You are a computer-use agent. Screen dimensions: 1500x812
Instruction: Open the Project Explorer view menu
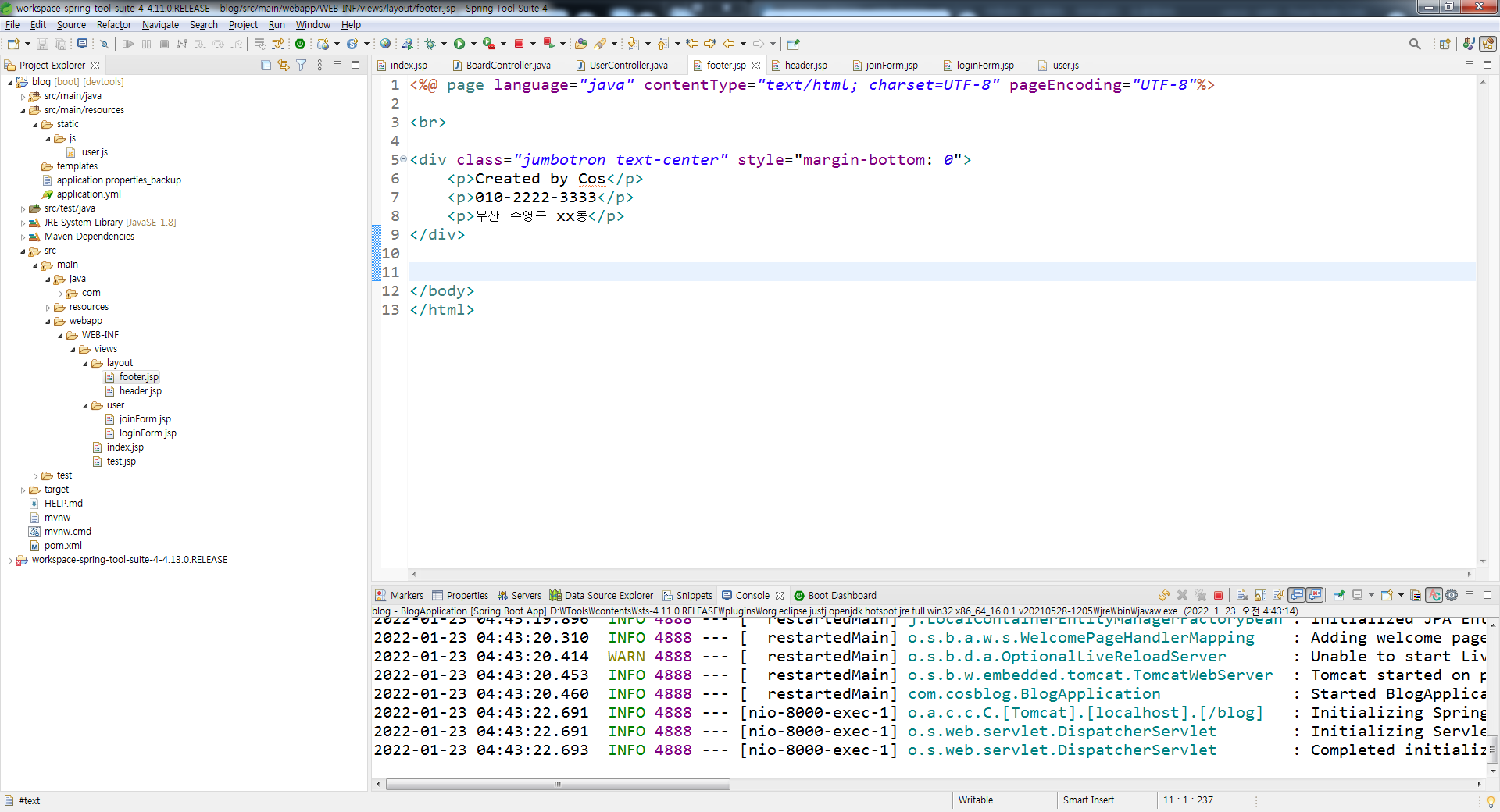[320, 66]
